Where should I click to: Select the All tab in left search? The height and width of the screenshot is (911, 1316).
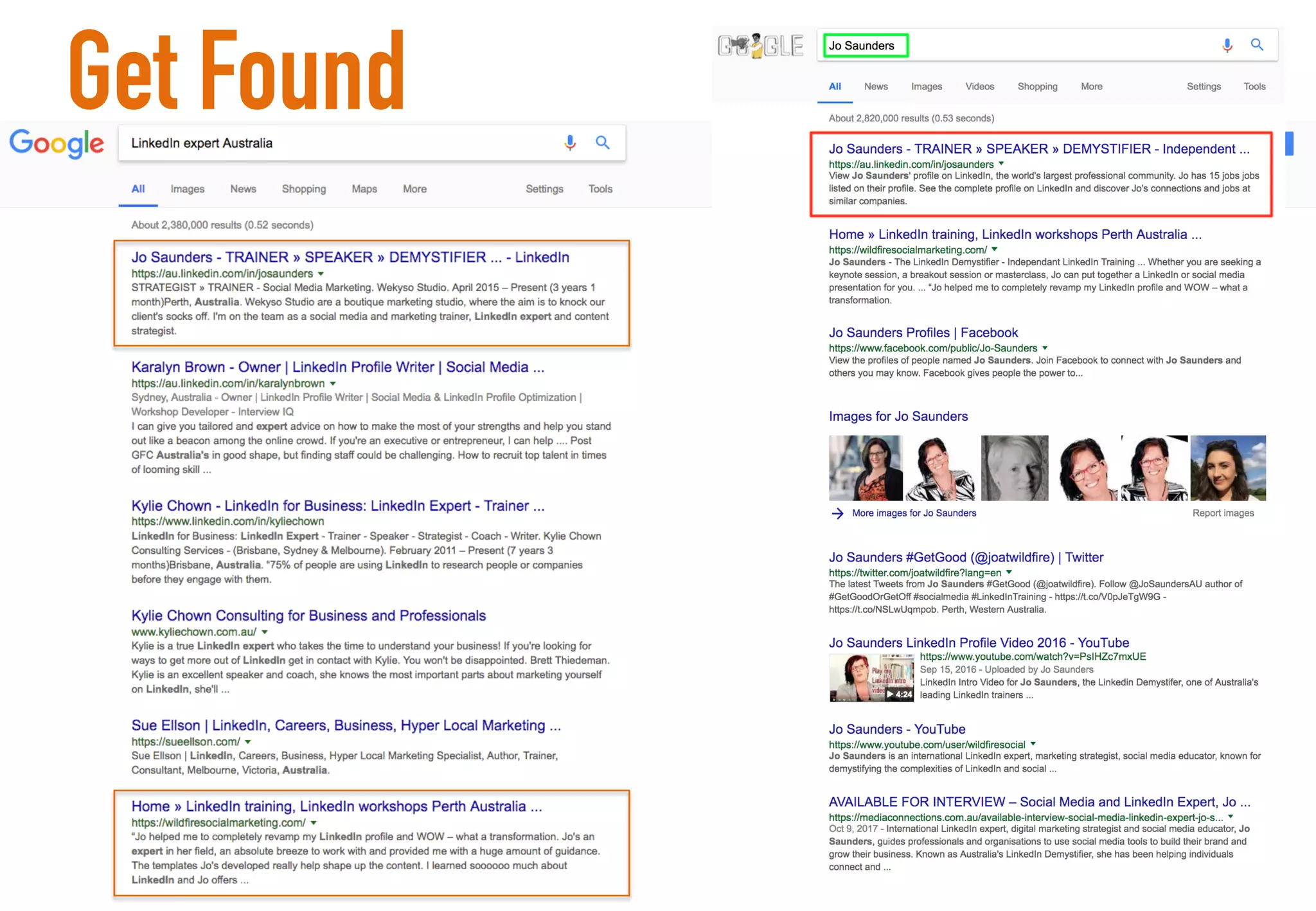tap(138, 189)
